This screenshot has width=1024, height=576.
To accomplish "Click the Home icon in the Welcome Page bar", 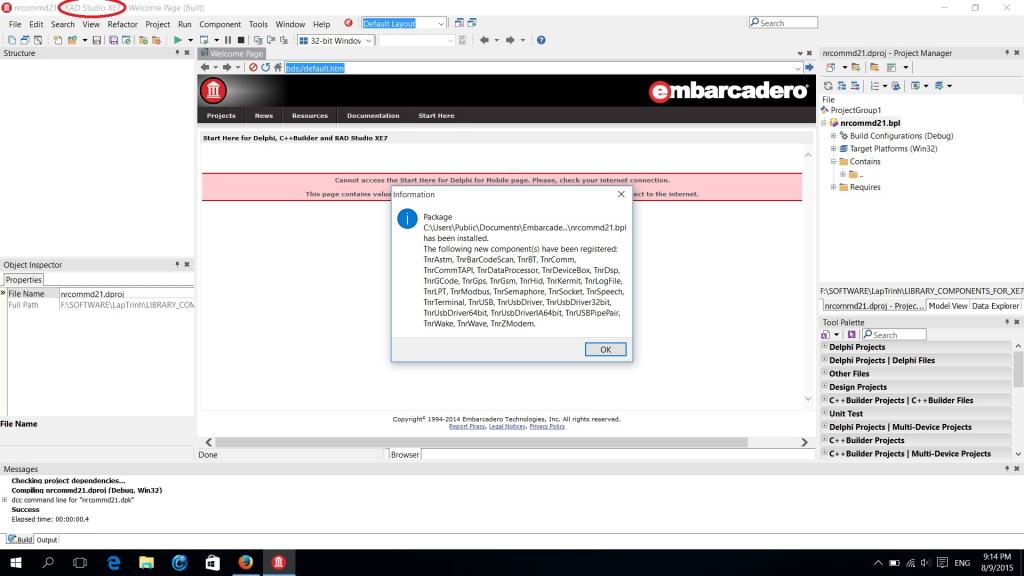I will pyautogui.click(x=278, y=67).
